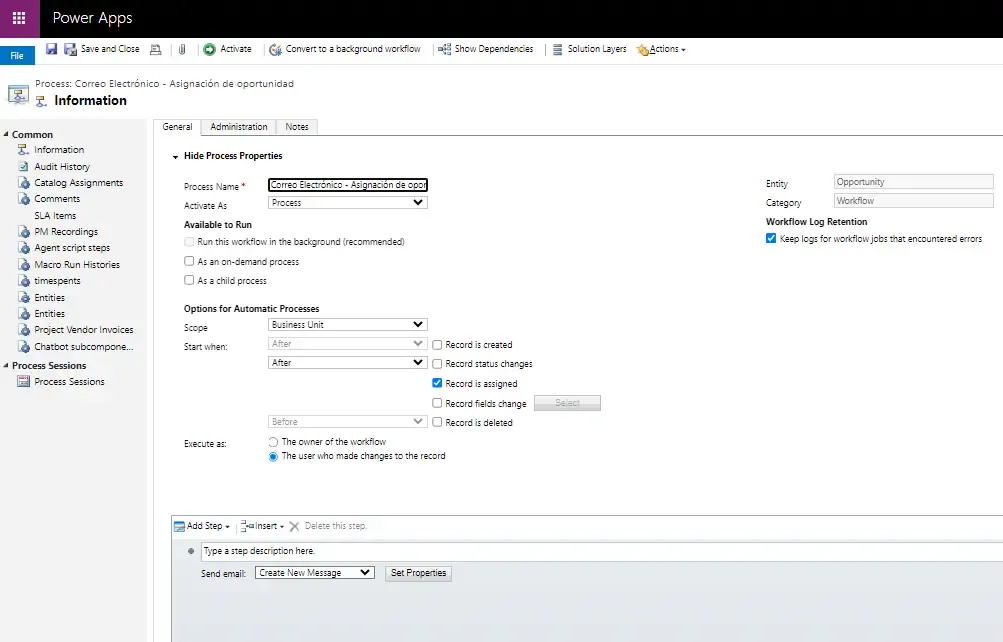Uncheck Record is assigned trigger

tap(437, 383)
